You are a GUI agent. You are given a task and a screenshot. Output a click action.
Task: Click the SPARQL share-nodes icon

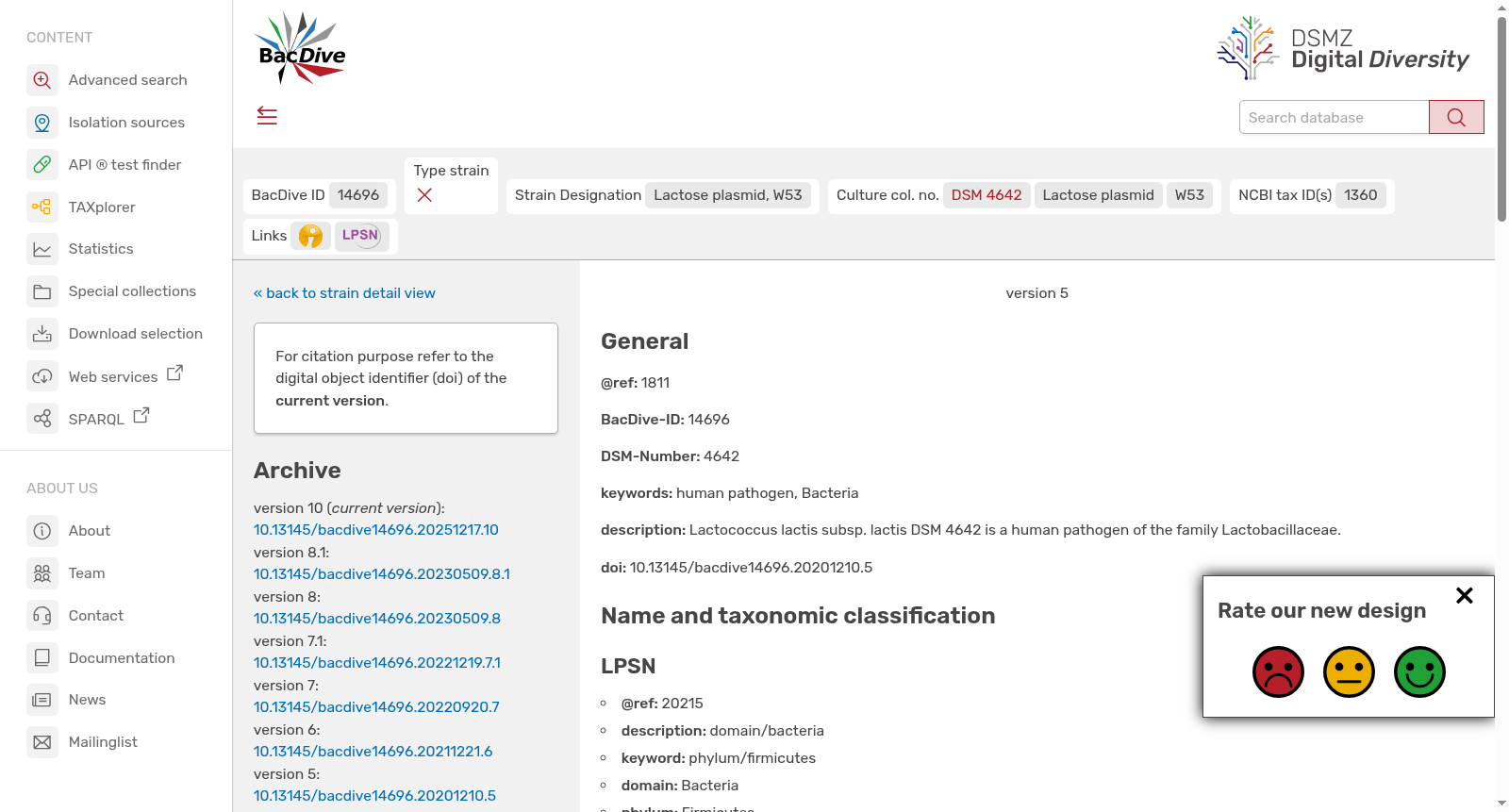tap(42, 418)
